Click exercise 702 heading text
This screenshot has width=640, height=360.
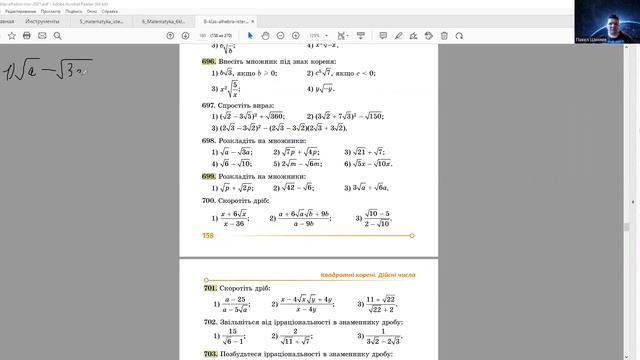(x=303, y=322)
